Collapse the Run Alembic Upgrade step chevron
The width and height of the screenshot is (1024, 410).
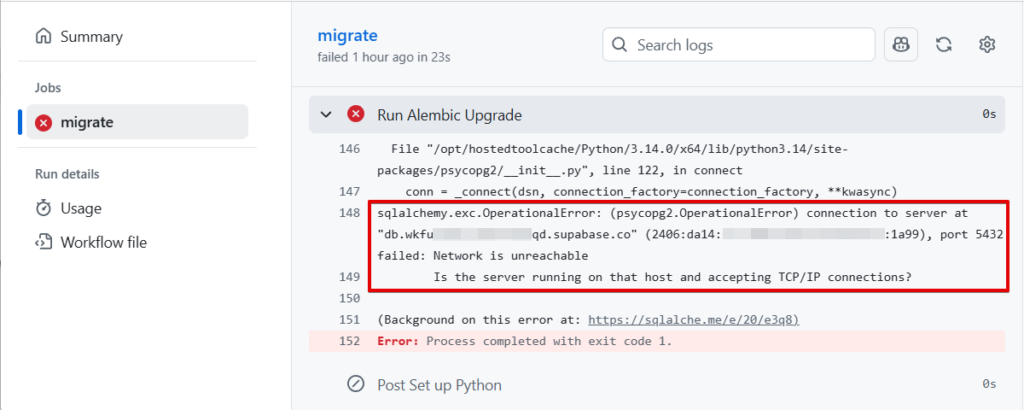[325, 115]
